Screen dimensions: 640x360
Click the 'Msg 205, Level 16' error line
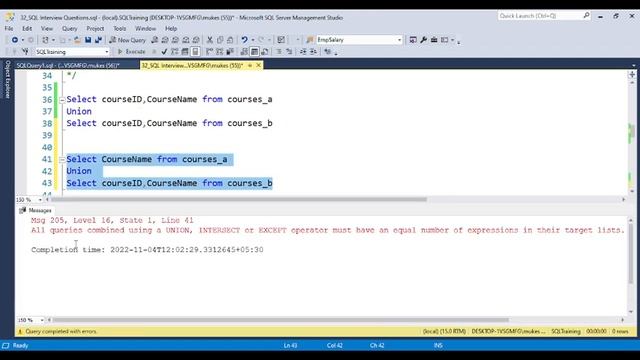112,220
